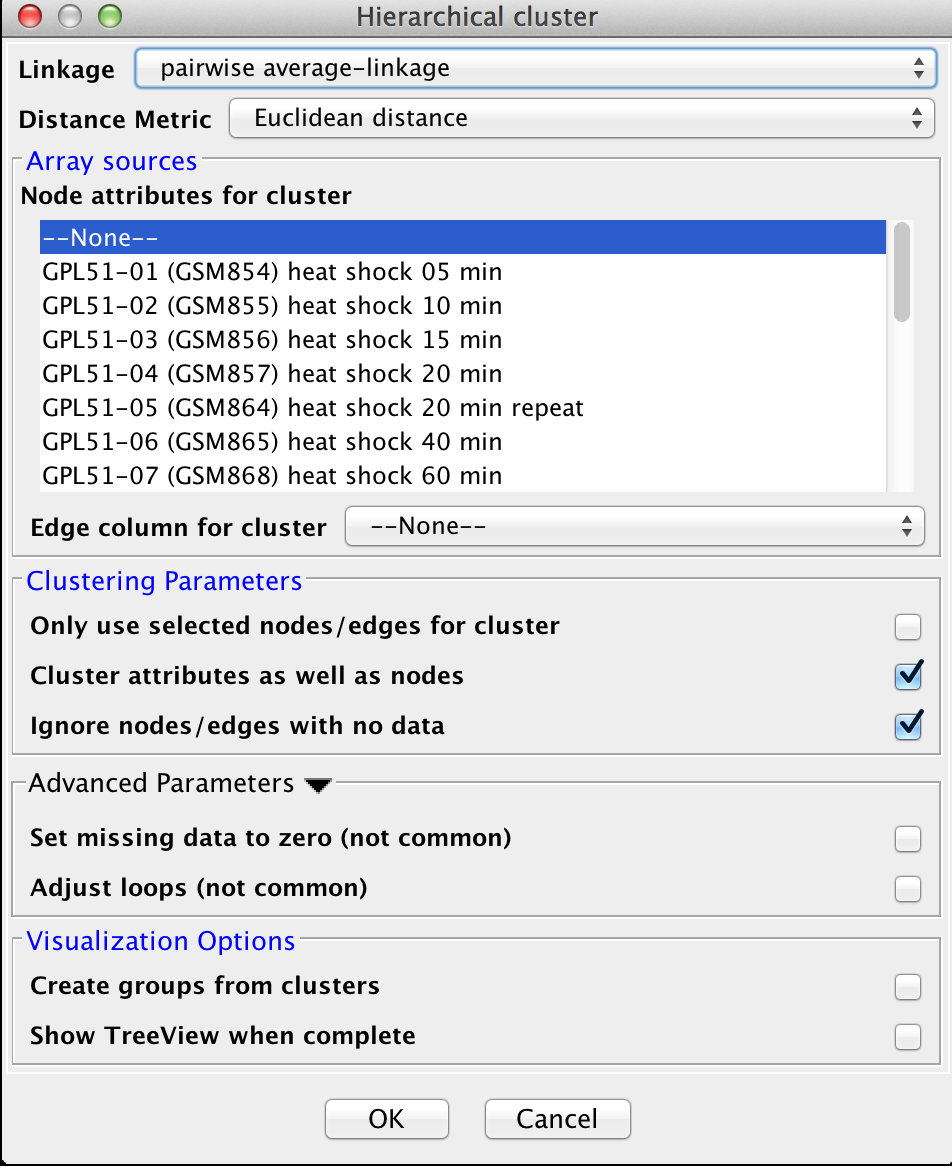952x1166 pixels.
Task: Uncheck Cluster attributes as well as nodes
Action: [x=907, y=676]
